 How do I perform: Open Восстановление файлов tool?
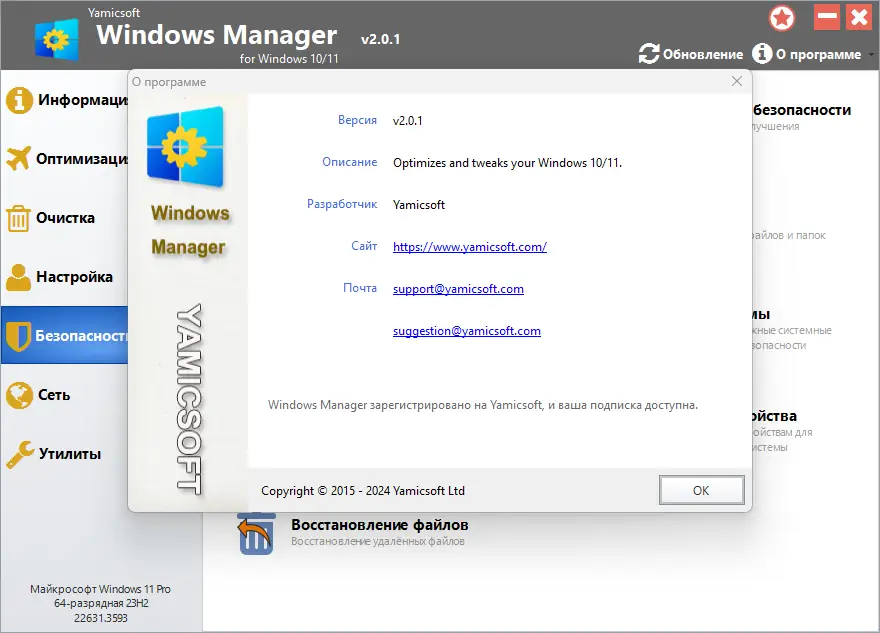379,525
